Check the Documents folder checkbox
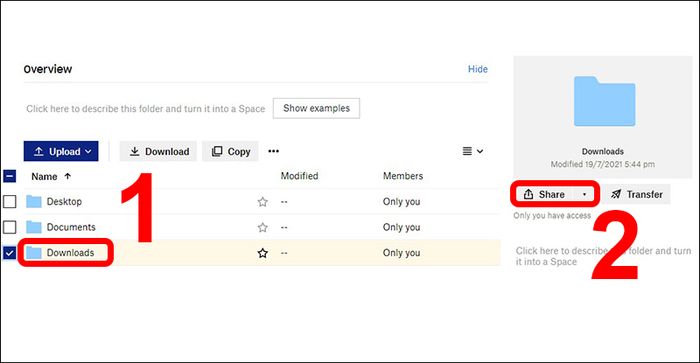 [x=9, y=227]
